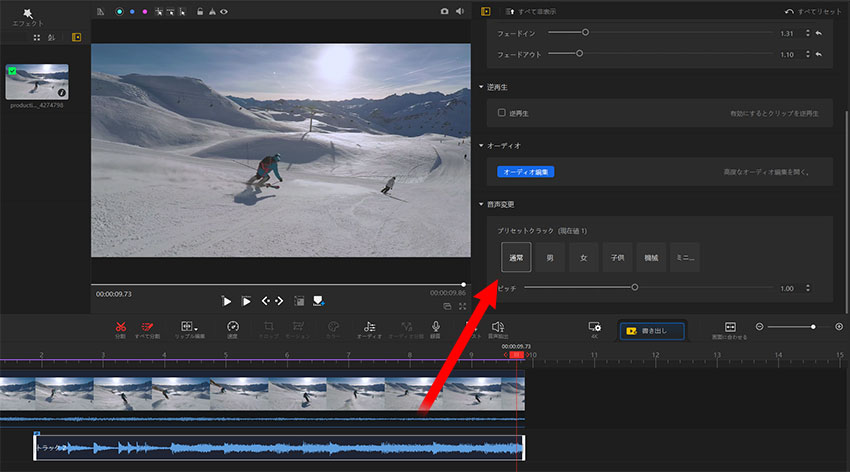The image size is (850, 472).
Task: Select the magenta circle marker color
Action: point(145,11)
